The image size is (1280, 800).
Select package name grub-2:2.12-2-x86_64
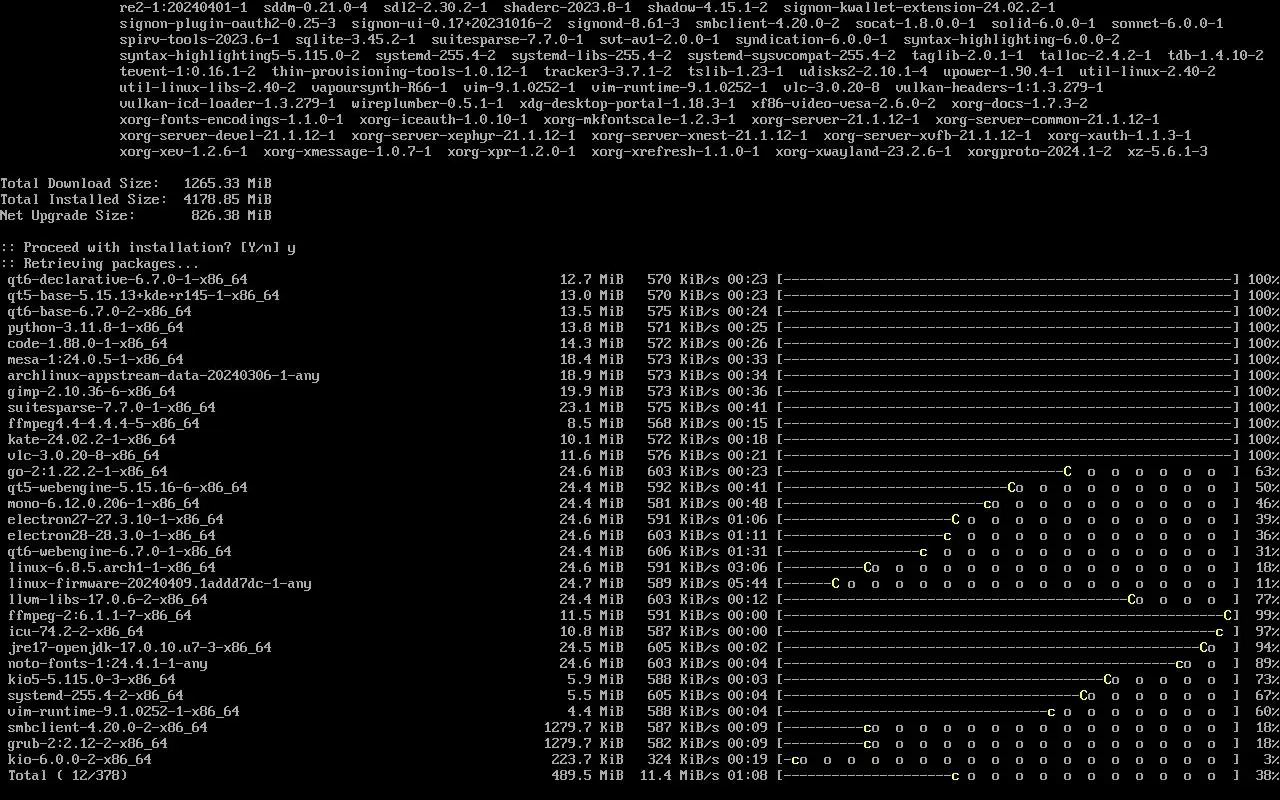point(88,743)
